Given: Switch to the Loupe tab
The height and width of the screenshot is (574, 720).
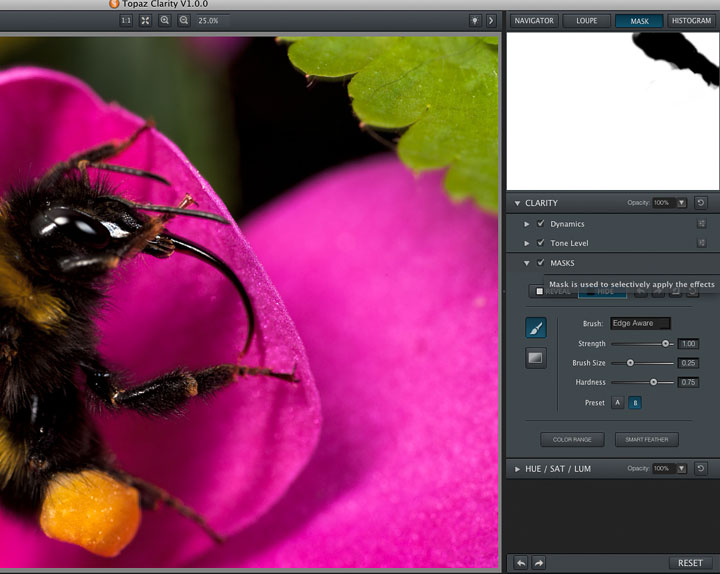Looking at the screenshot, I should pyautogui.click(x=587, y=21).
